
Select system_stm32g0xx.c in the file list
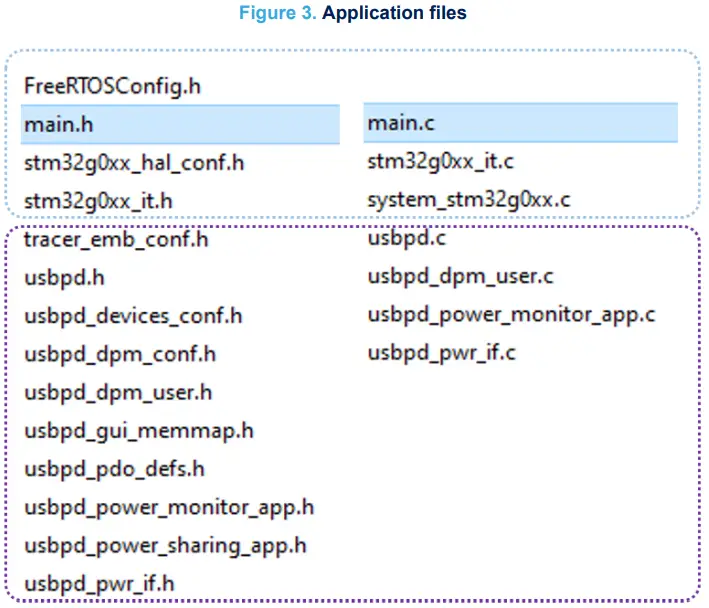pos(469,199)
